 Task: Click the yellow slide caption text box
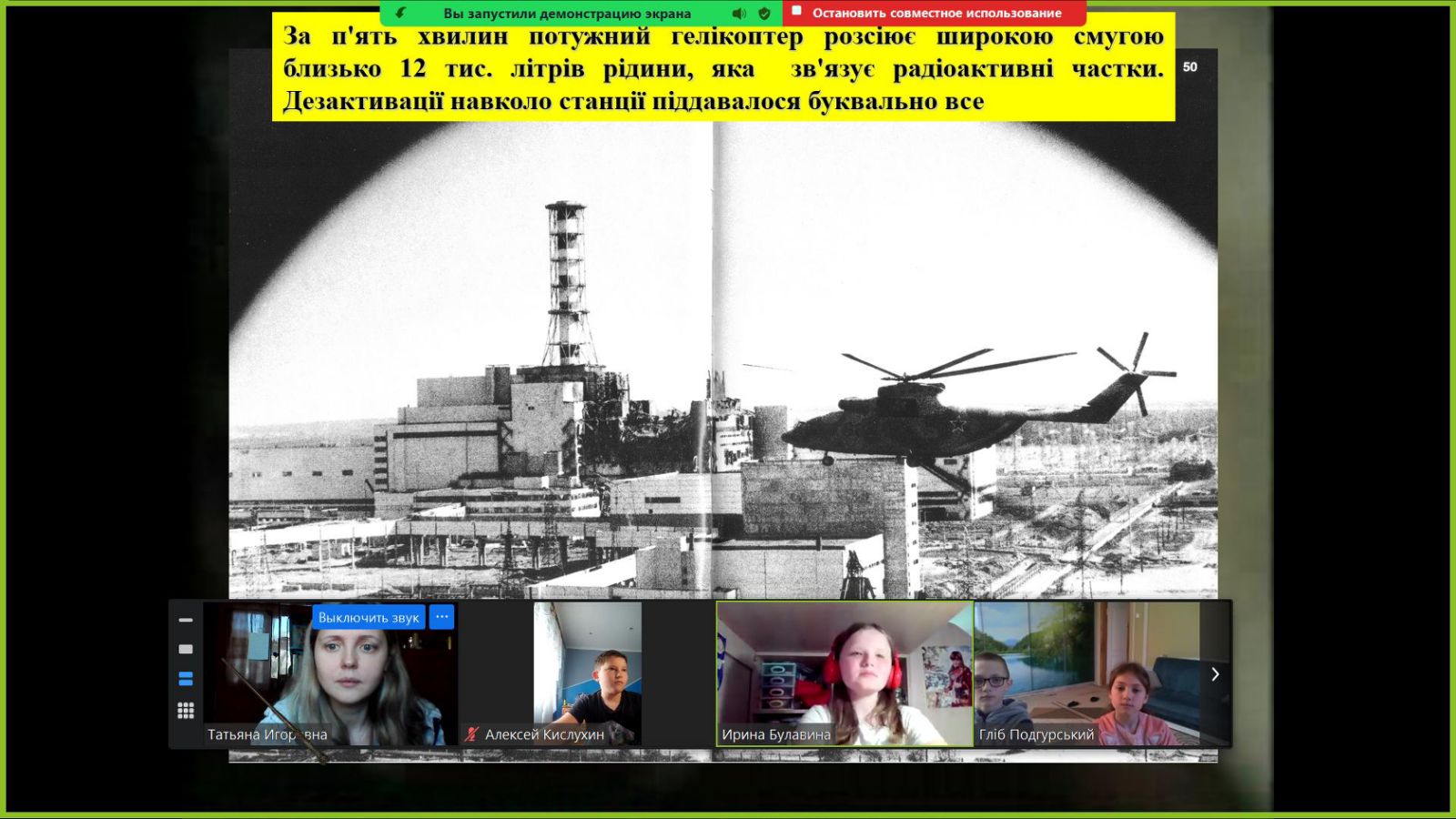coord(723,67)
